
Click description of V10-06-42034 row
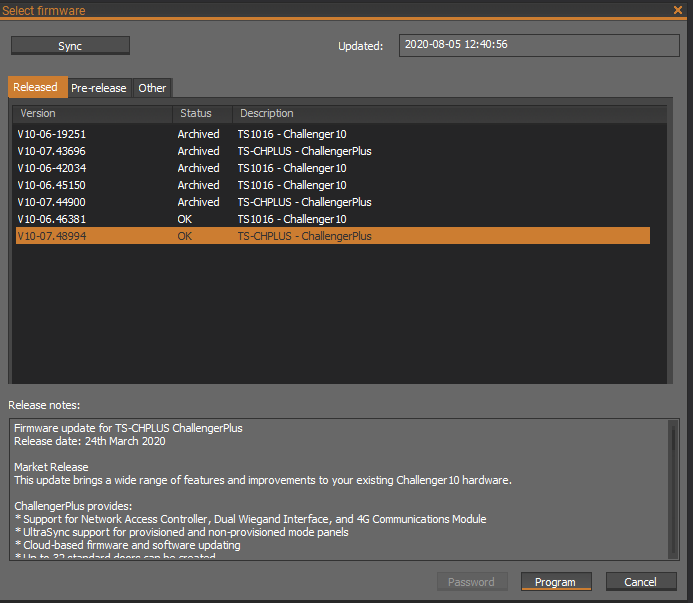coord(292,168)
